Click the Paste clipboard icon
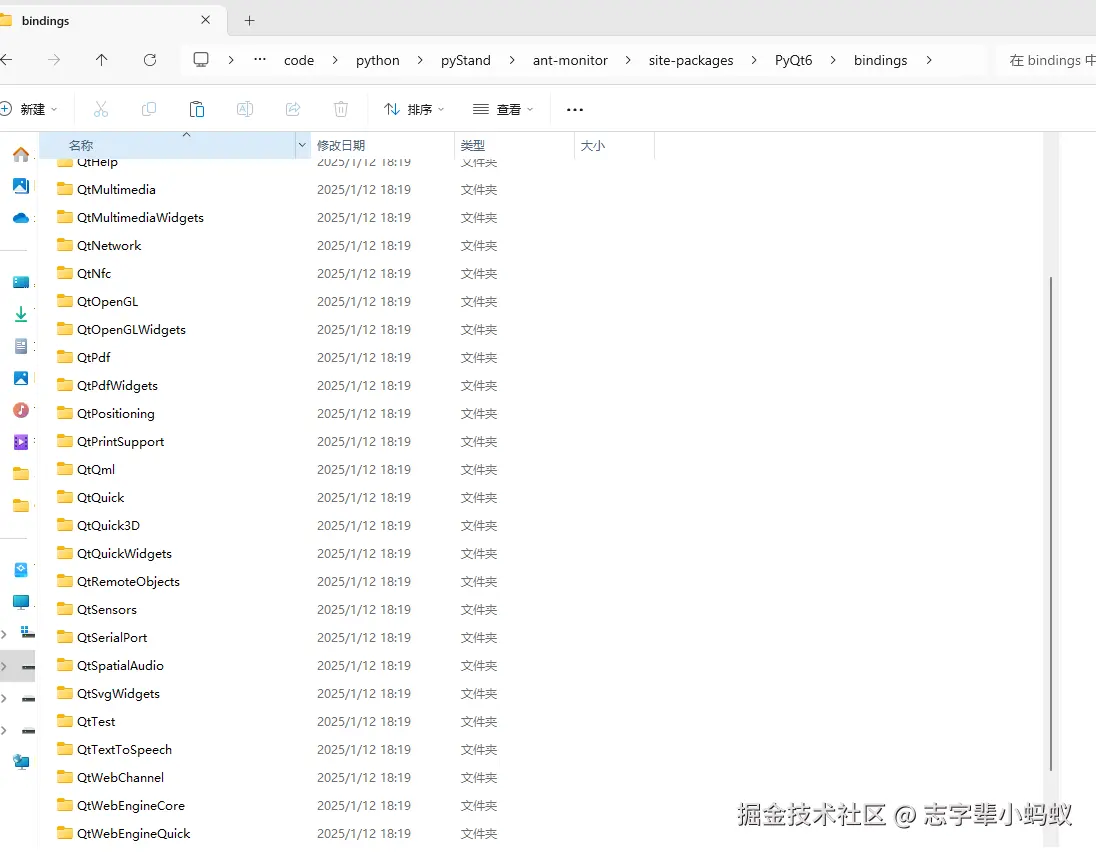The width and height of the screenshot is (1096, 852). tap(197, 109)
